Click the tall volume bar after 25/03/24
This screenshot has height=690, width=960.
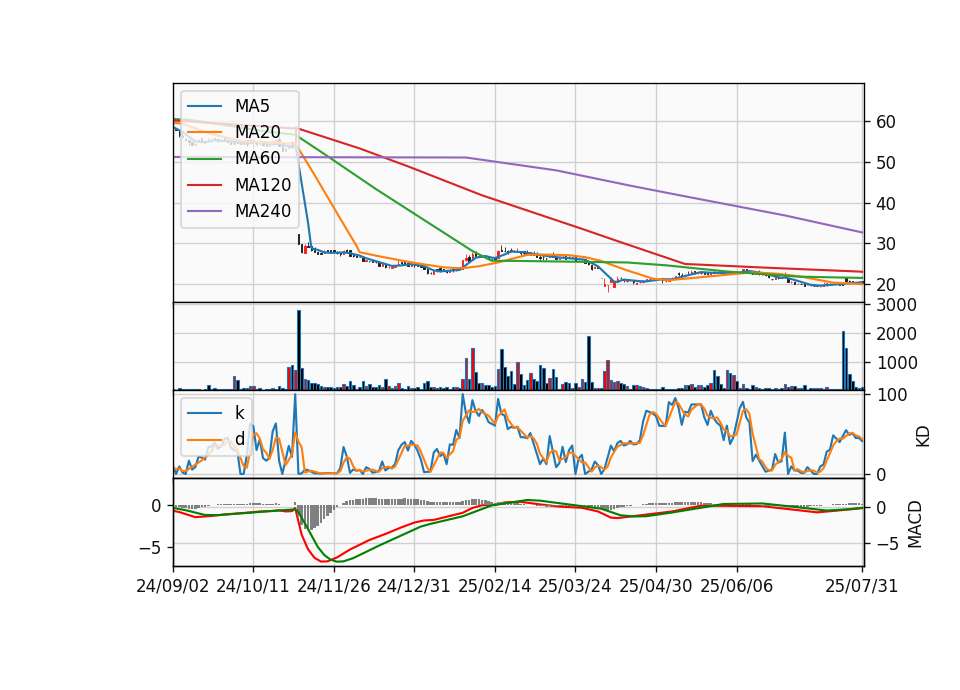(x=589, y=363)
